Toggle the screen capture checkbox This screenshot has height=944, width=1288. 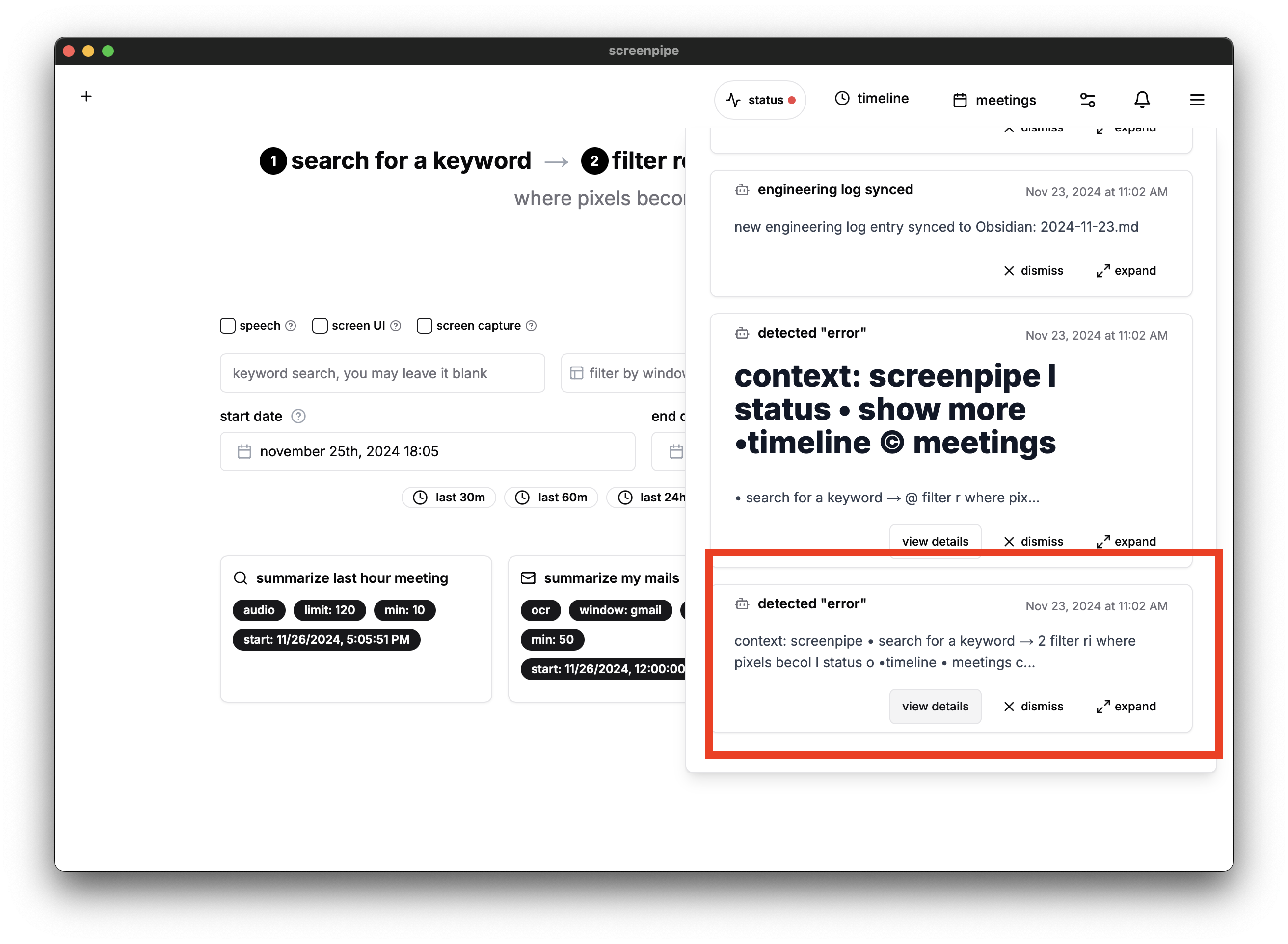(x=421, y=325)
